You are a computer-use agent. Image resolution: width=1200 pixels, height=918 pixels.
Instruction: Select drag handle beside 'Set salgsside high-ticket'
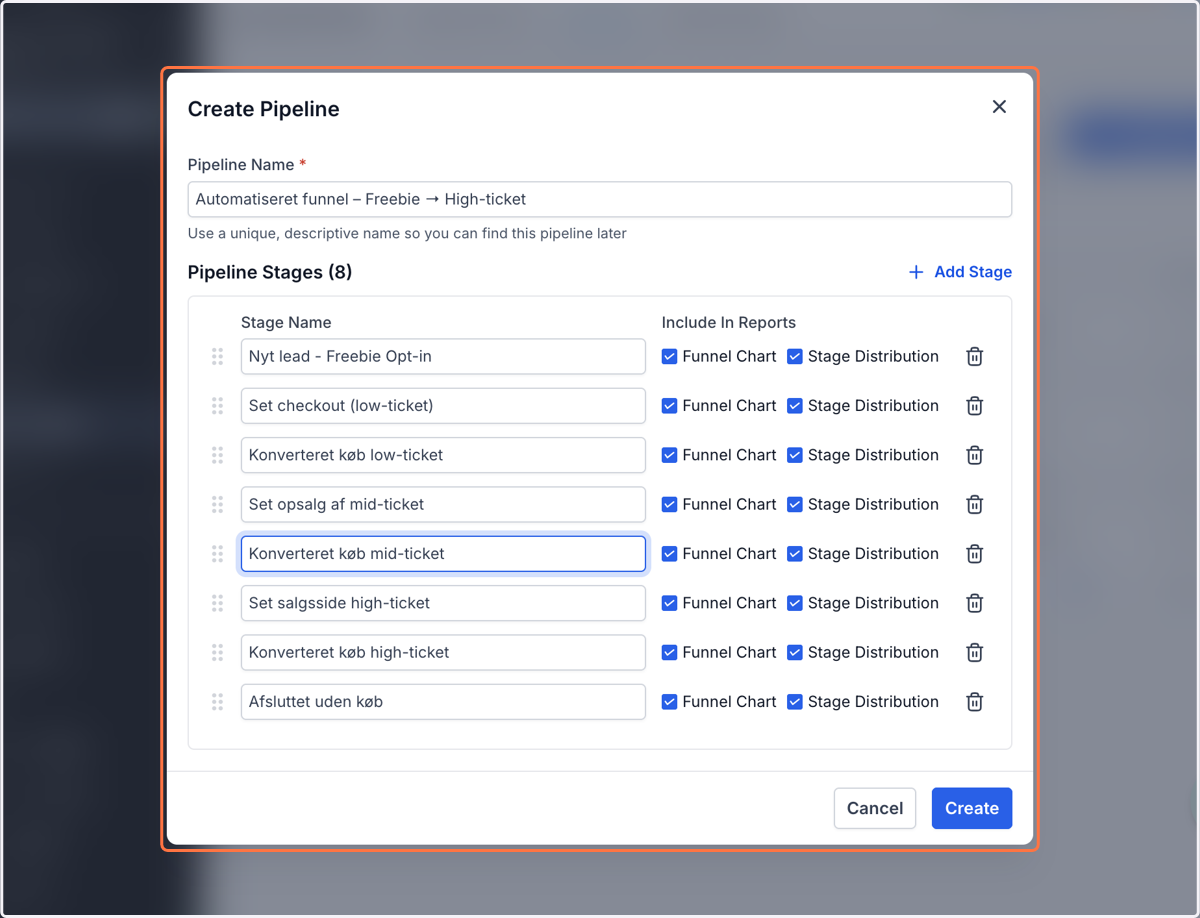(217, 603)
